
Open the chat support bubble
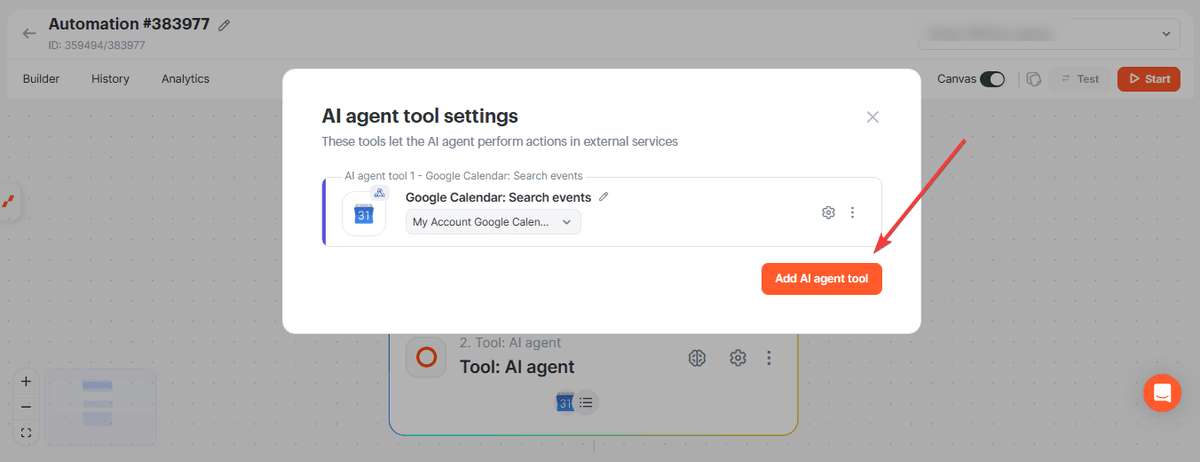(1162, 392)
